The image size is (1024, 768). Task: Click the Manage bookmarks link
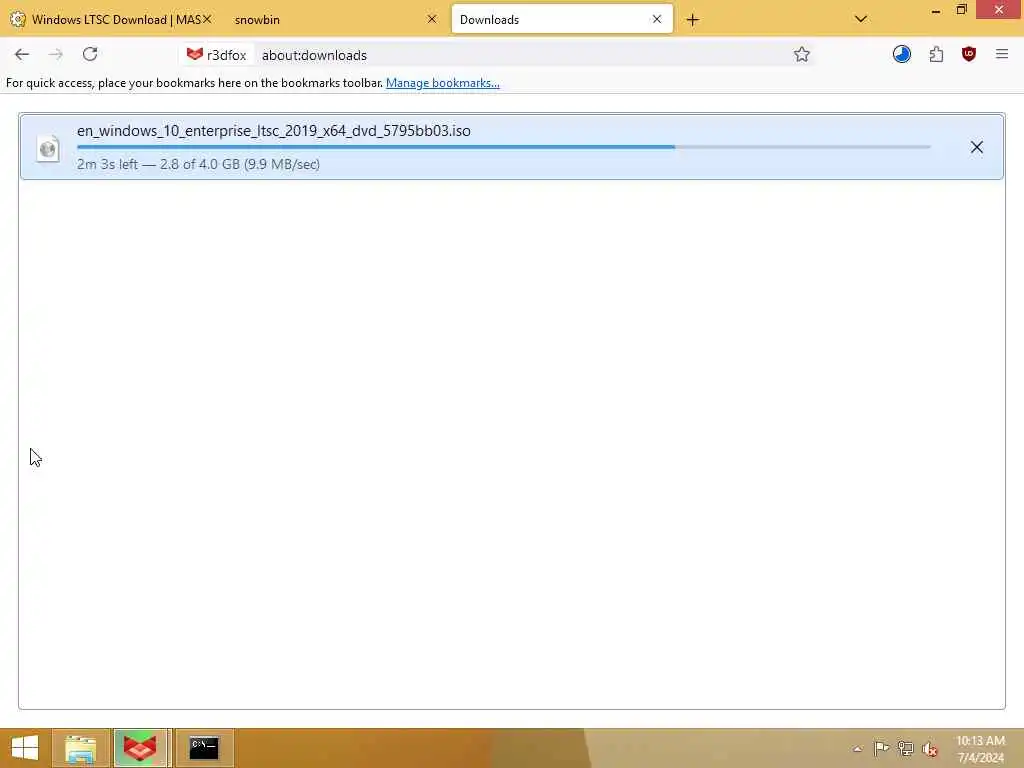pos(442,83)
